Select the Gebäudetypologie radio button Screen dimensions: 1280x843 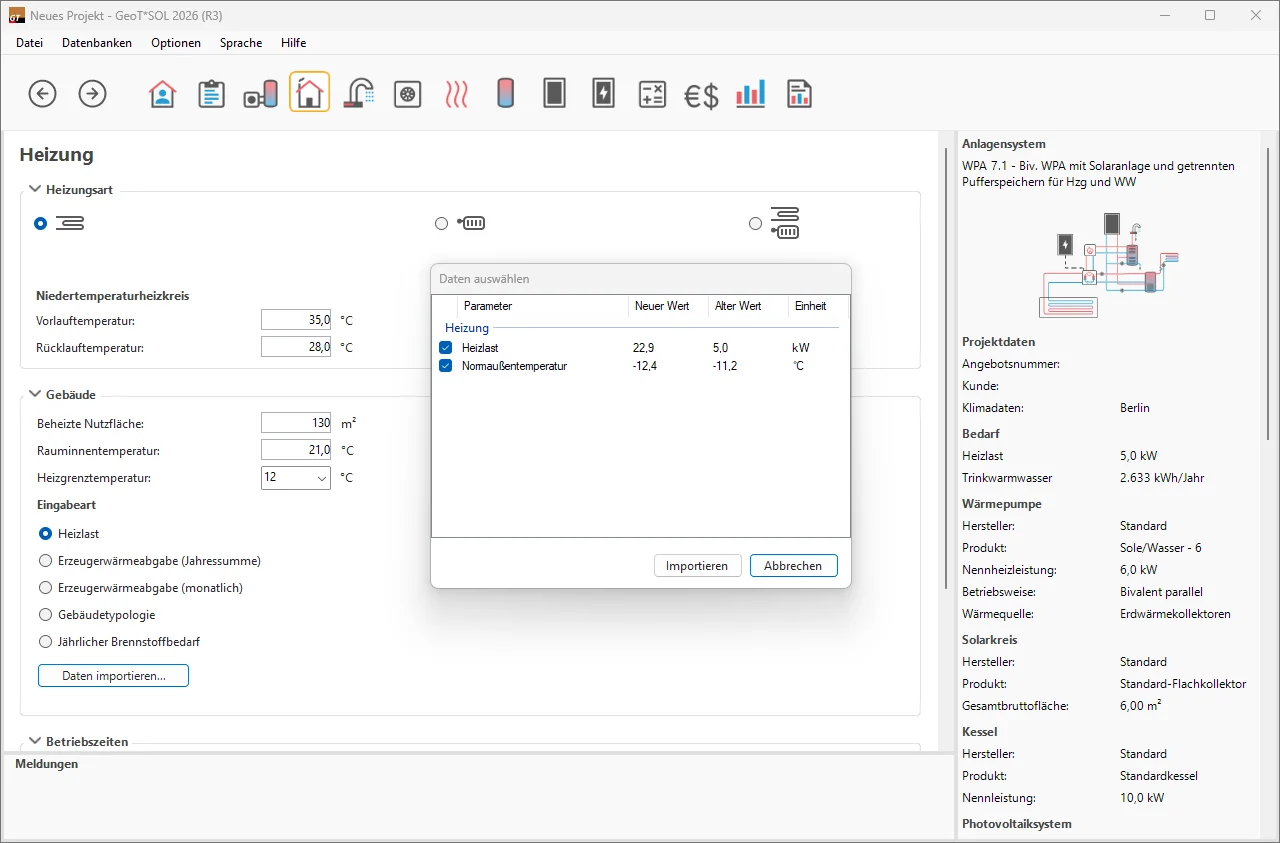tap(45, 615)
